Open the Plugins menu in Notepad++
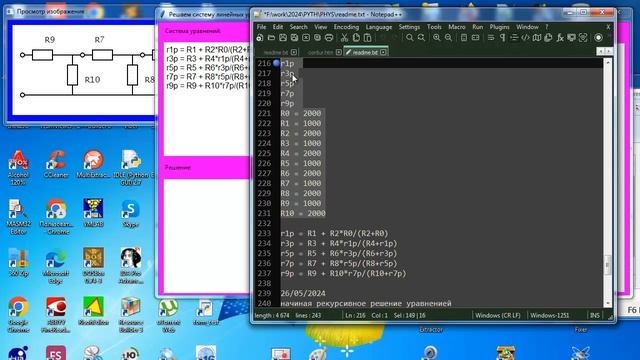The width and height of the screenshot is (640, 360). [499, 27]
